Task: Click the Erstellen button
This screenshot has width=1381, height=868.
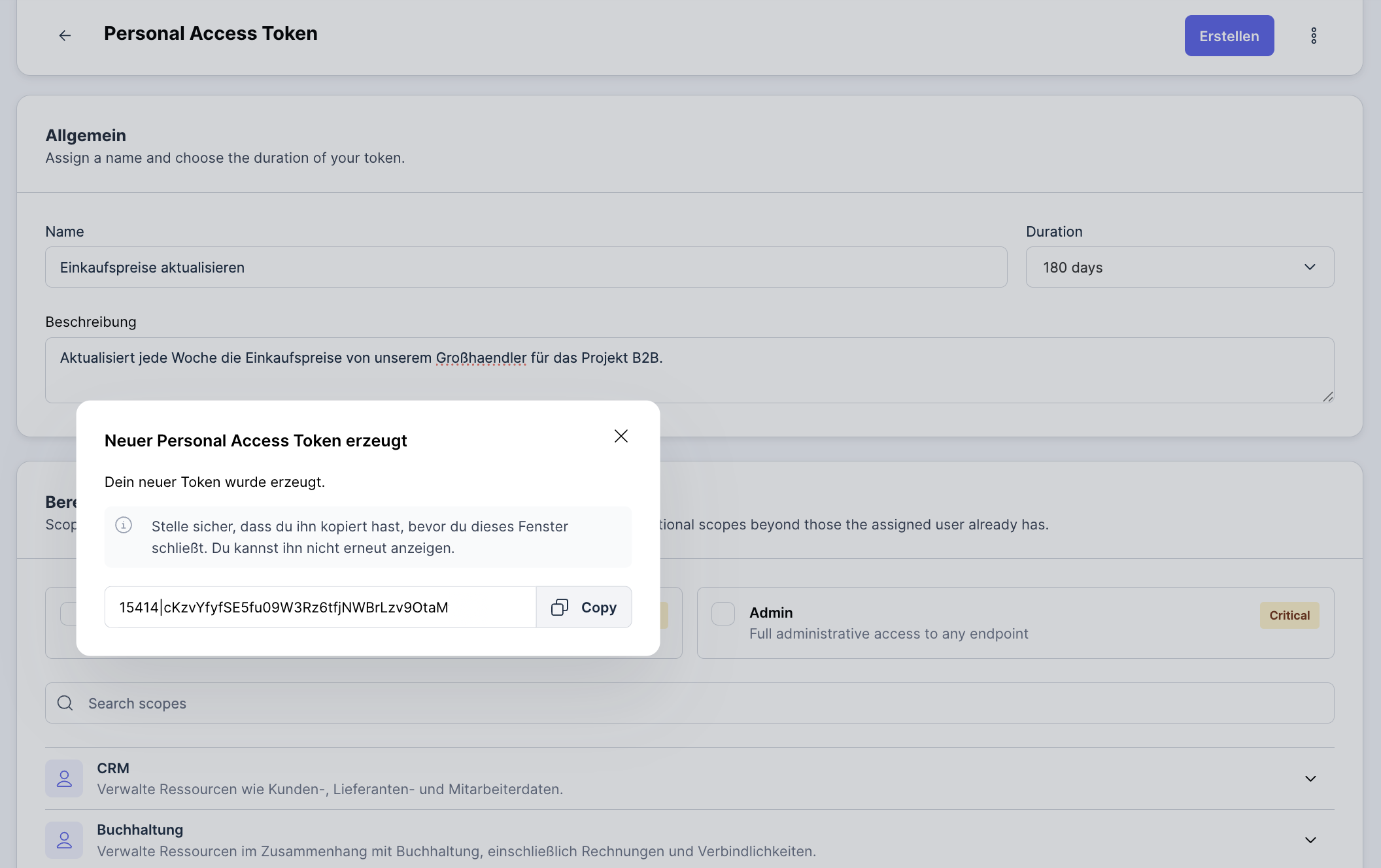Action: coord(1229,35)
